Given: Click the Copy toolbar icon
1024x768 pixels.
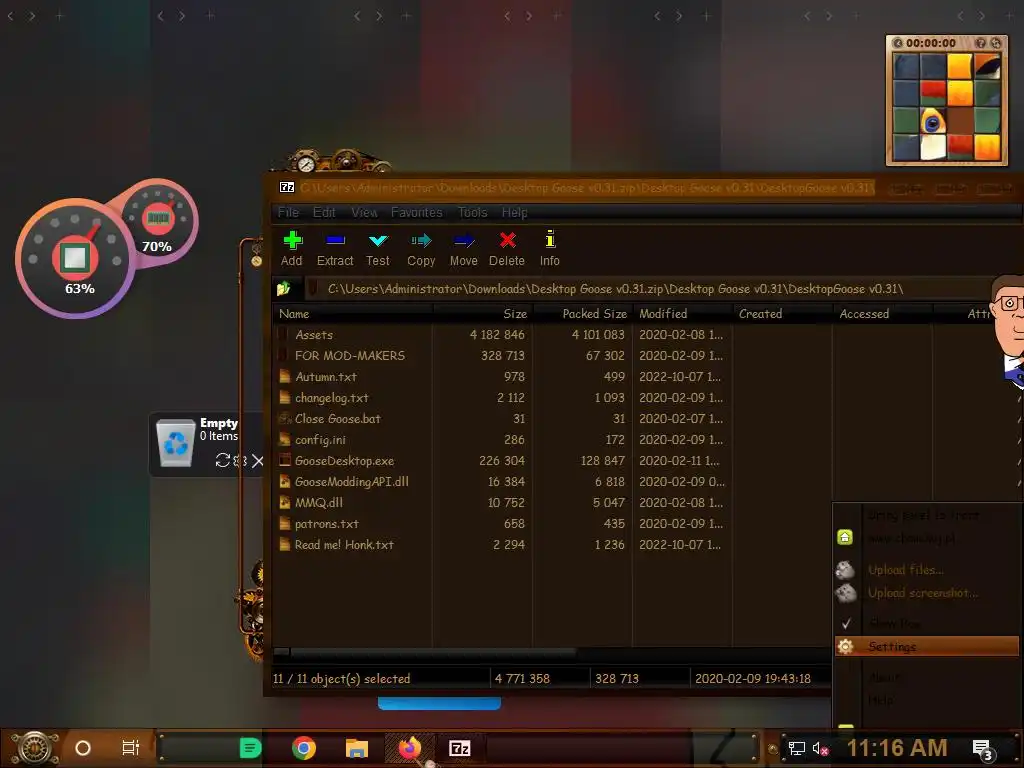Looking at the screenshot, I should 421,248.
